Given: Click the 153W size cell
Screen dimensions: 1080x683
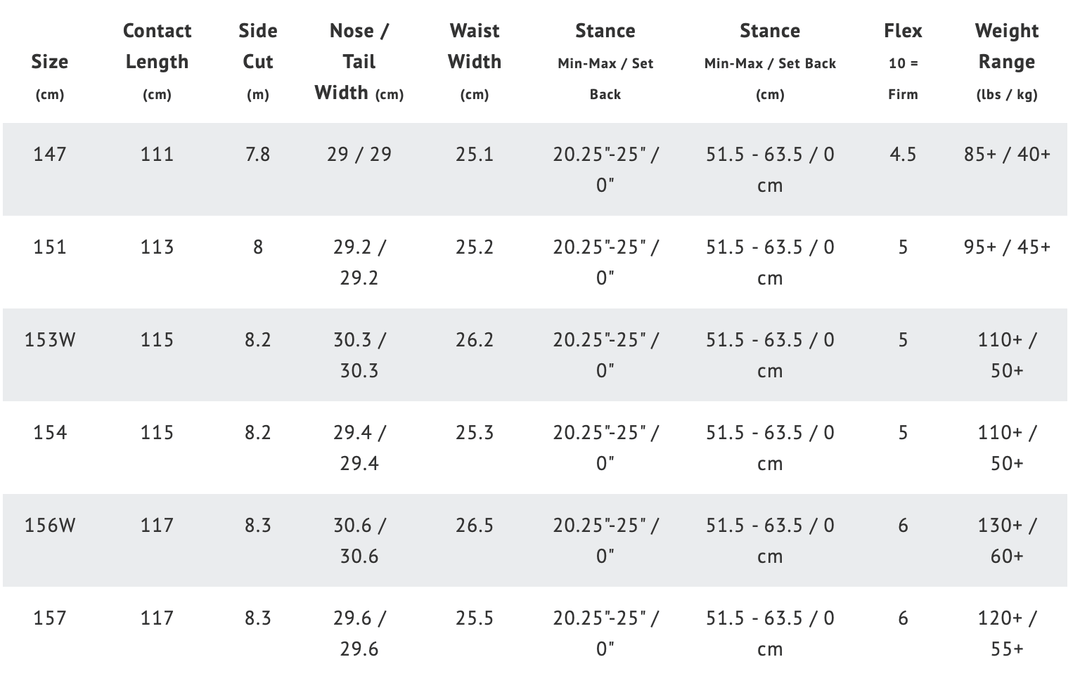Looking at the screenshot, I should point(50,340).
